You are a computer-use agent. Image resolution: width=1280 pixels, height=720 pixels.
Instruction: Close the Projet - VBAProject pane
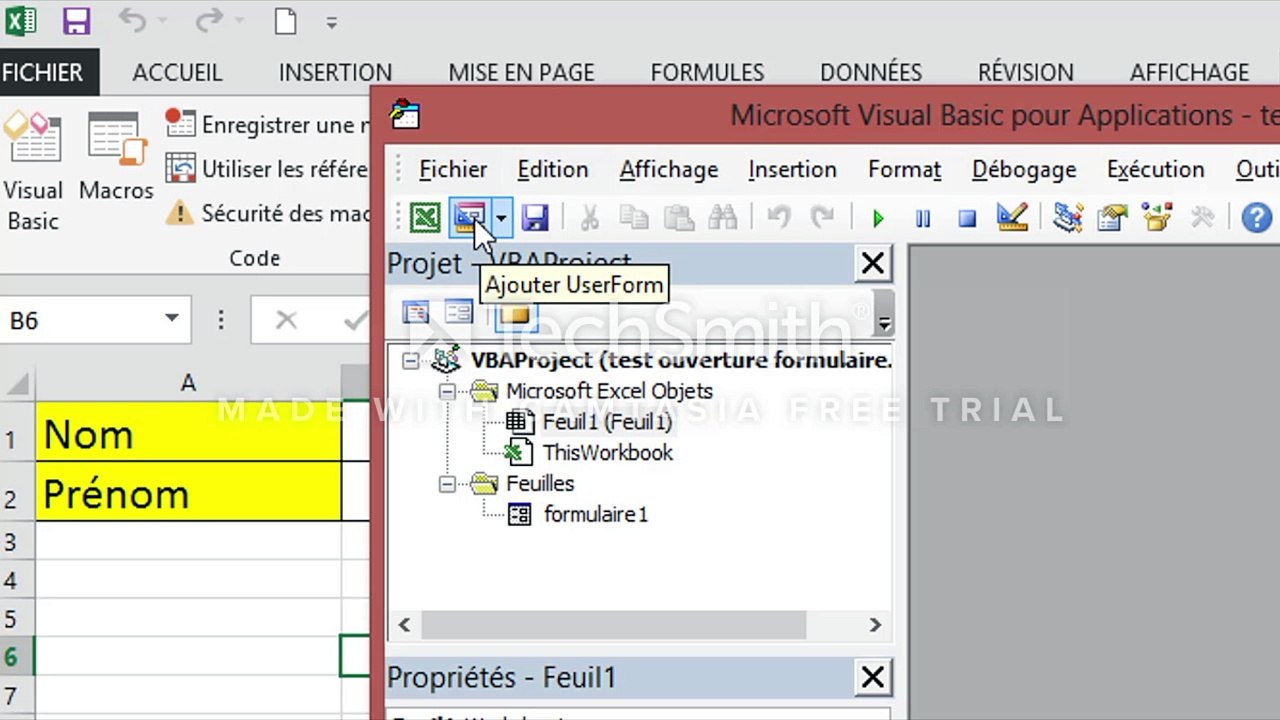click(x=873, y=264)
